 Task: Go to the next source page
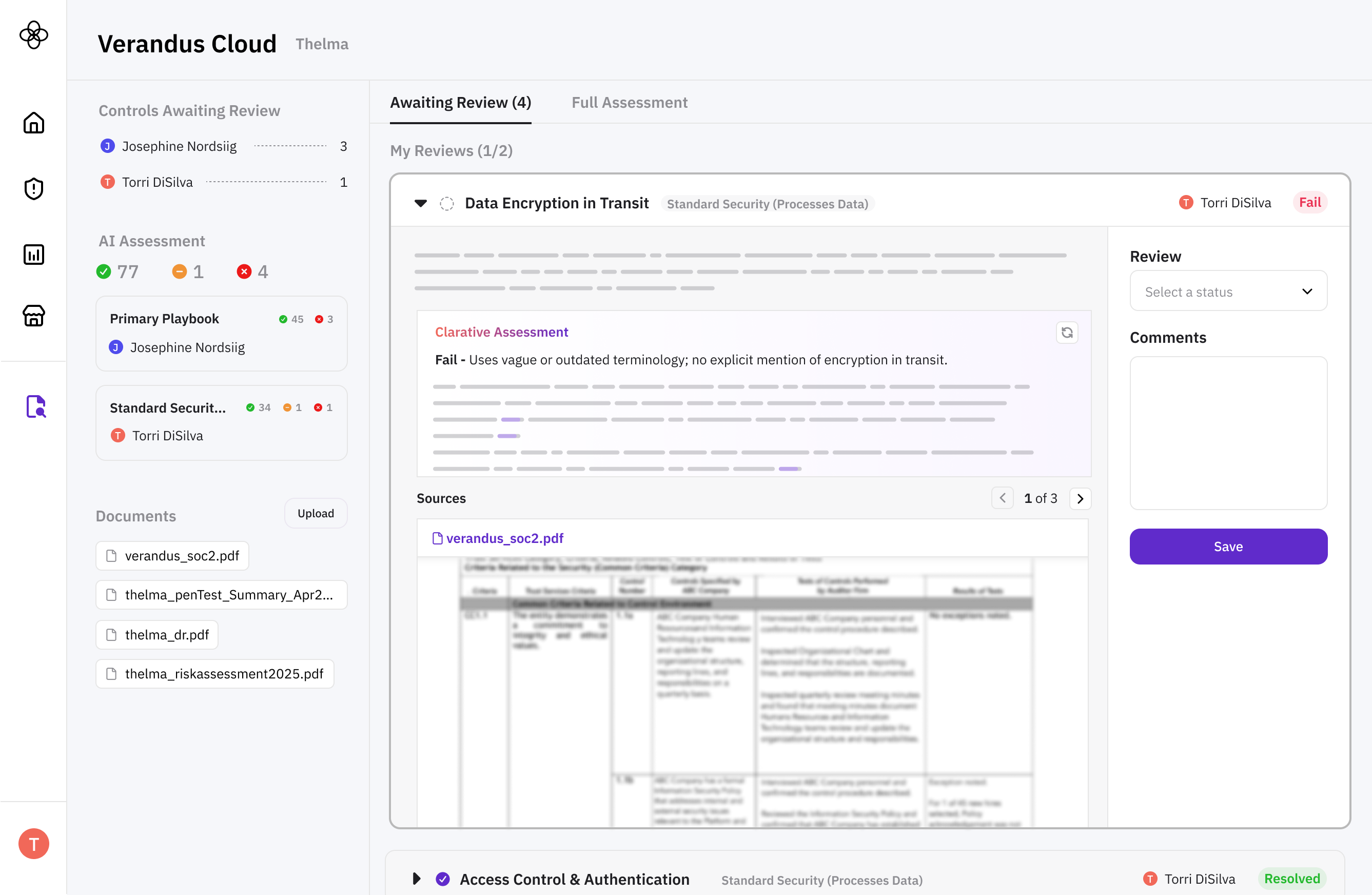[1080, 498]
